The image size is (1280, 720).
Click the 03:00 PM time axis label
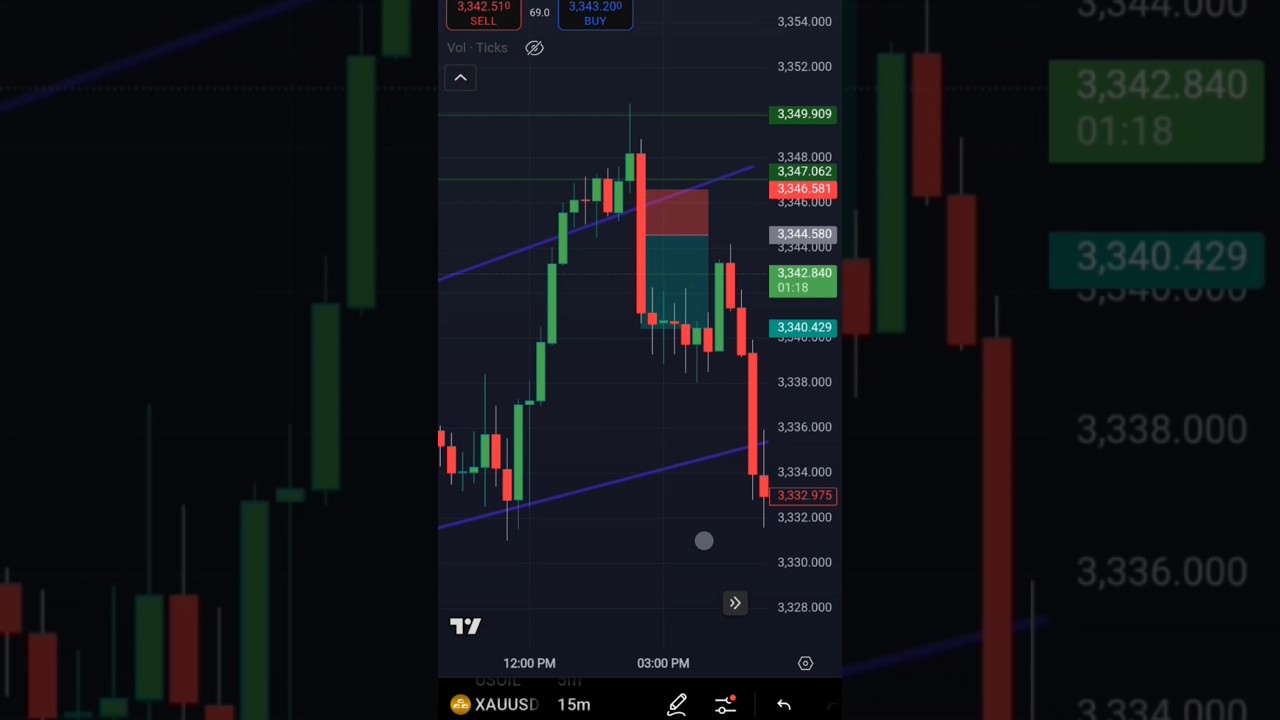pos(663,663)
